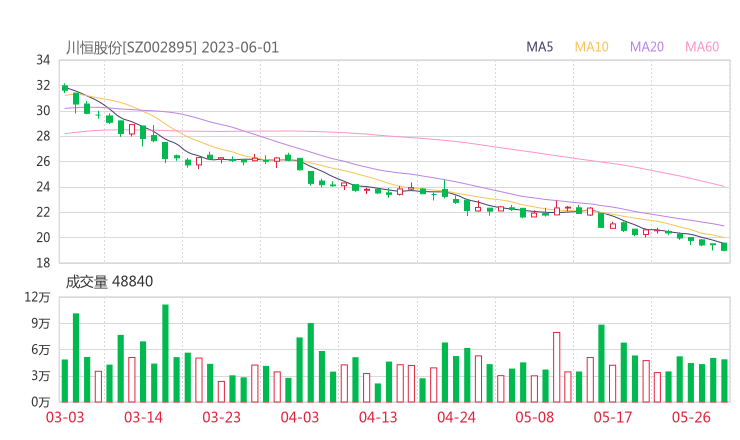Click the last green candlestick on the right
The height and width of the screenshot is (440, 740).
724,246
